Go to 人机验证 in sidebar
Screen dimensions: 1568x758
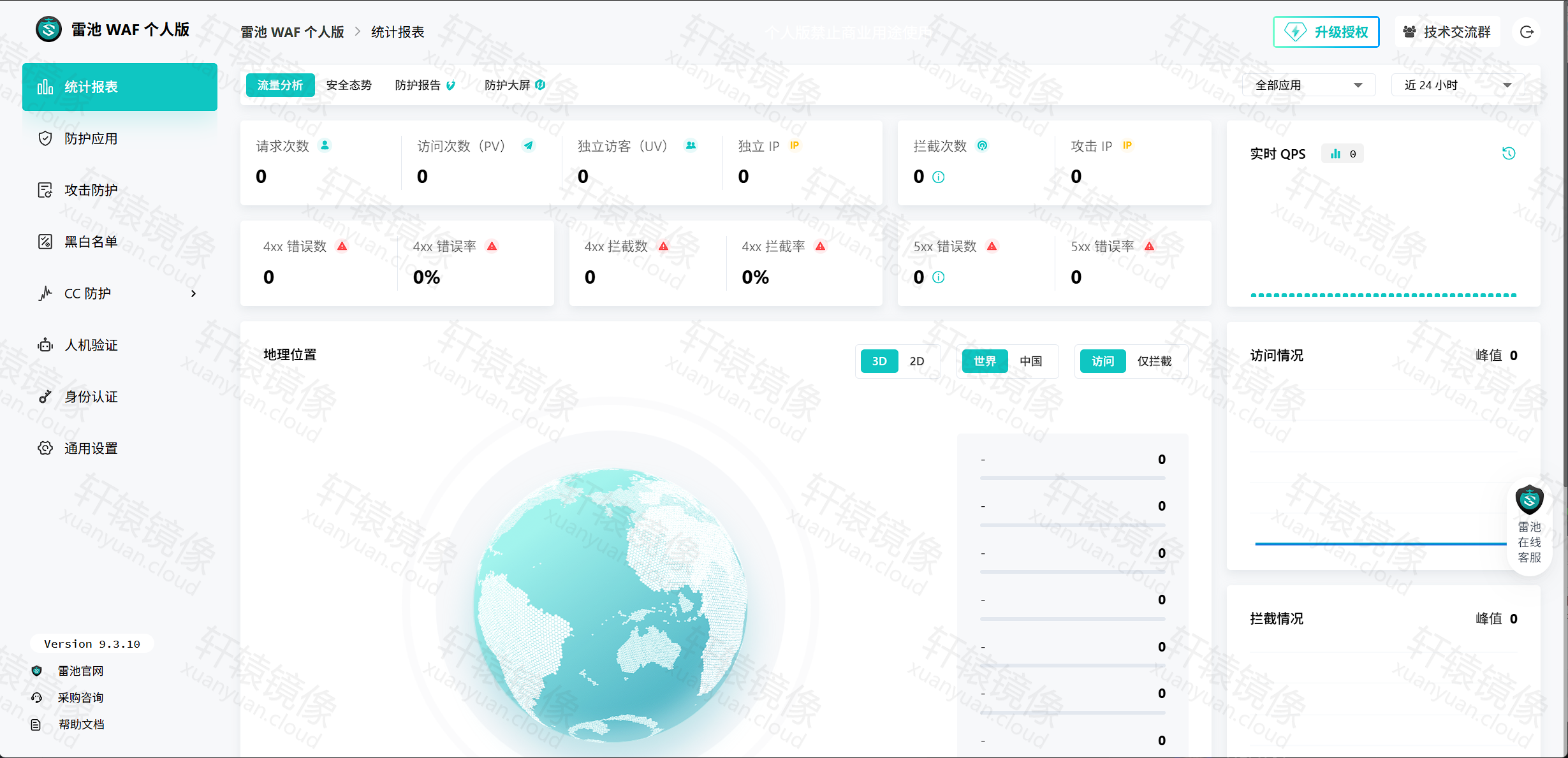point(120,345)
